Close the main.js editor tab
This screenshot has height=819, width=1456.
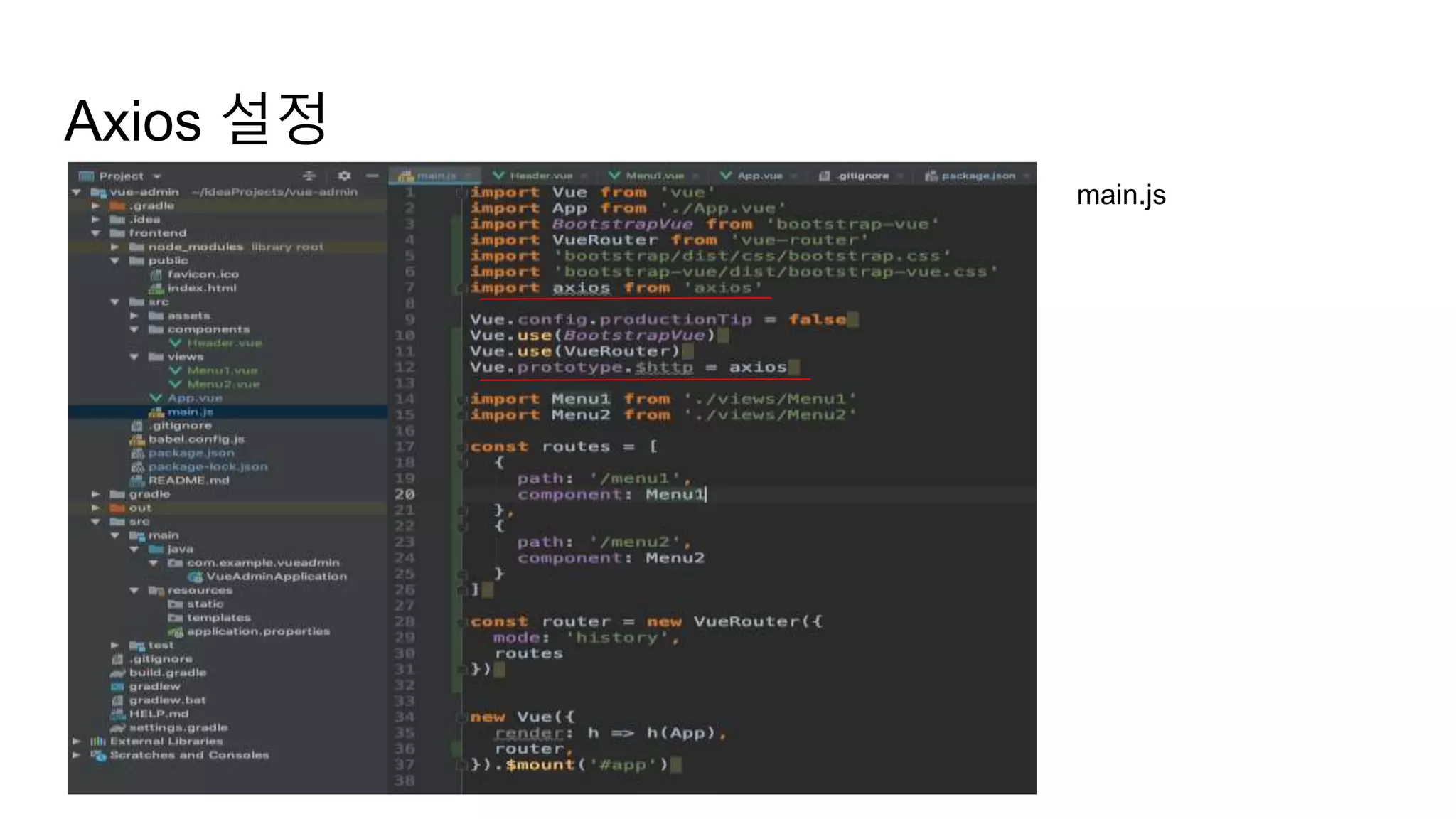pos(469,176)
